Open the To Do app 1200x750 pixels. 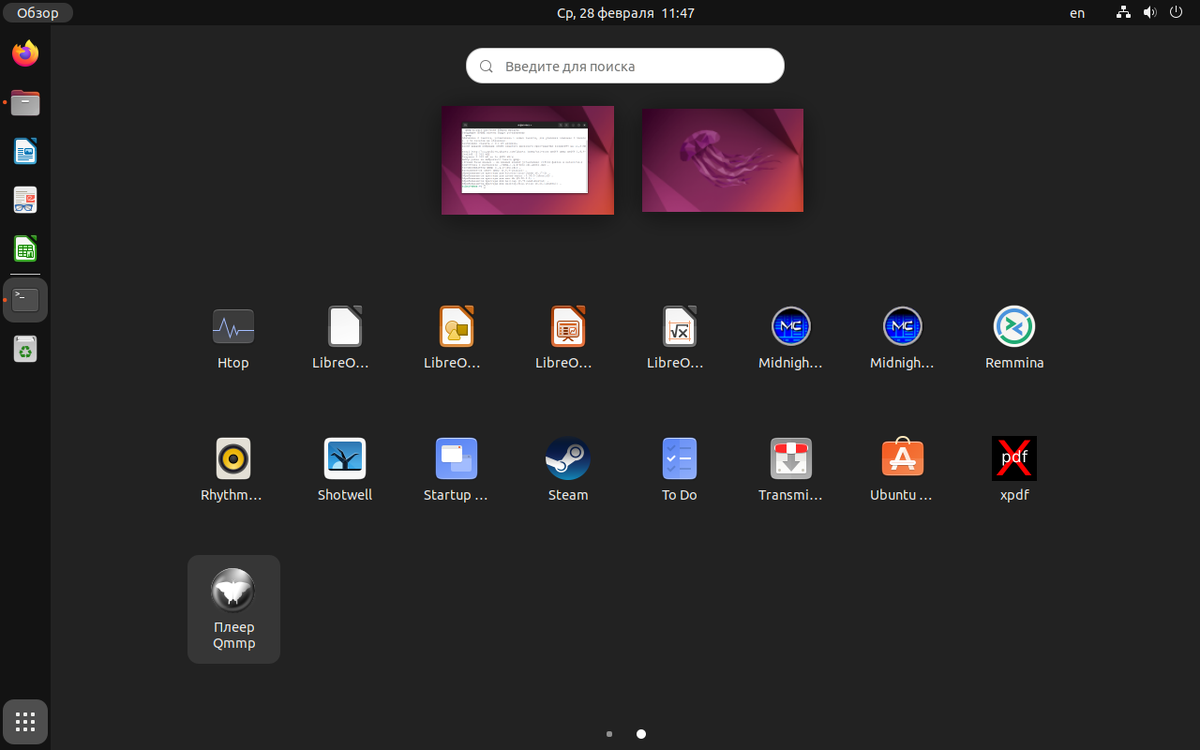679,471
